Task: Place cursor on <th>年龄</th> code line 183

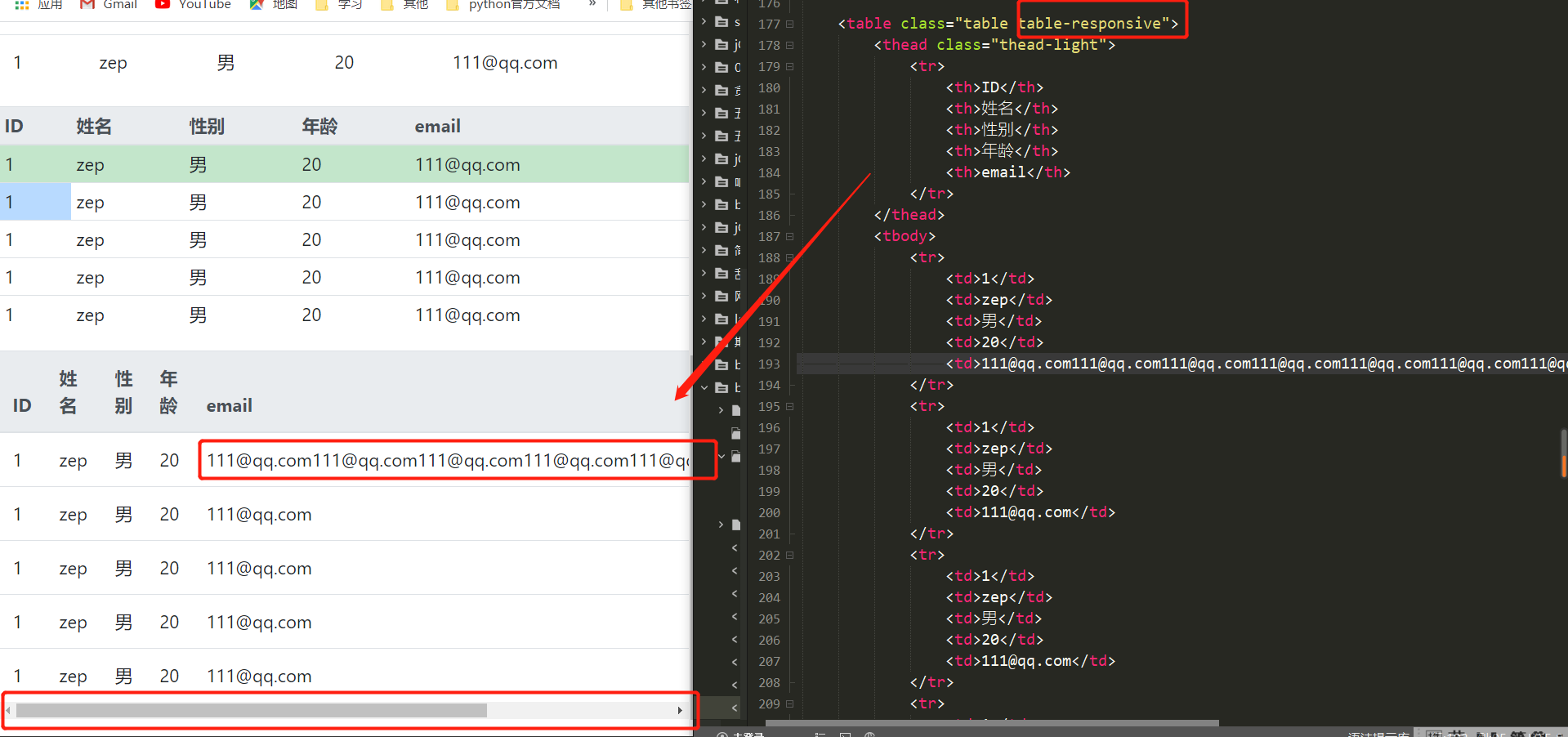Action: (1002, 151)
